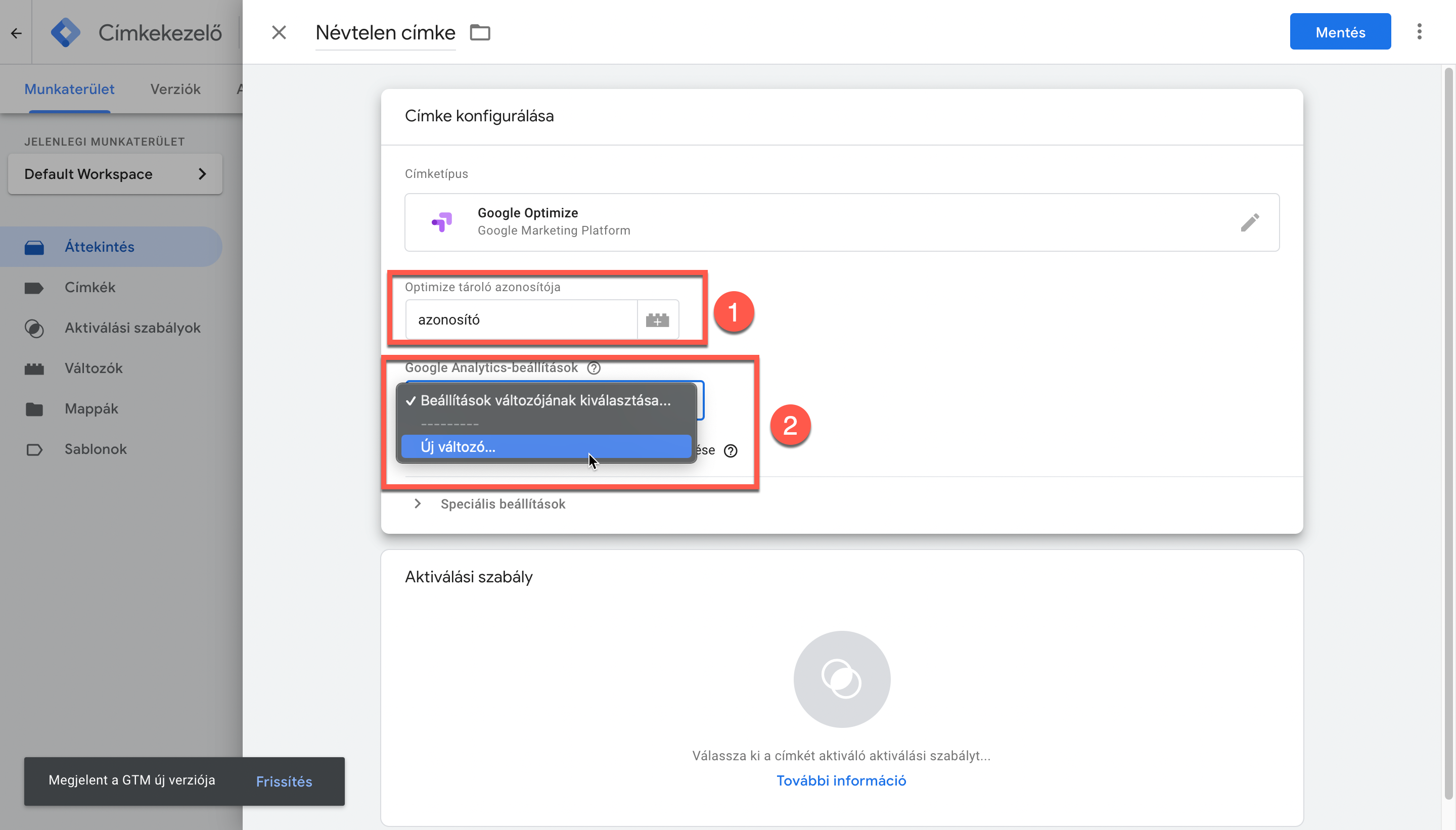The image size is (1456, 830).
Task: Switch to the Verziók tab
Action: [175, 89]
